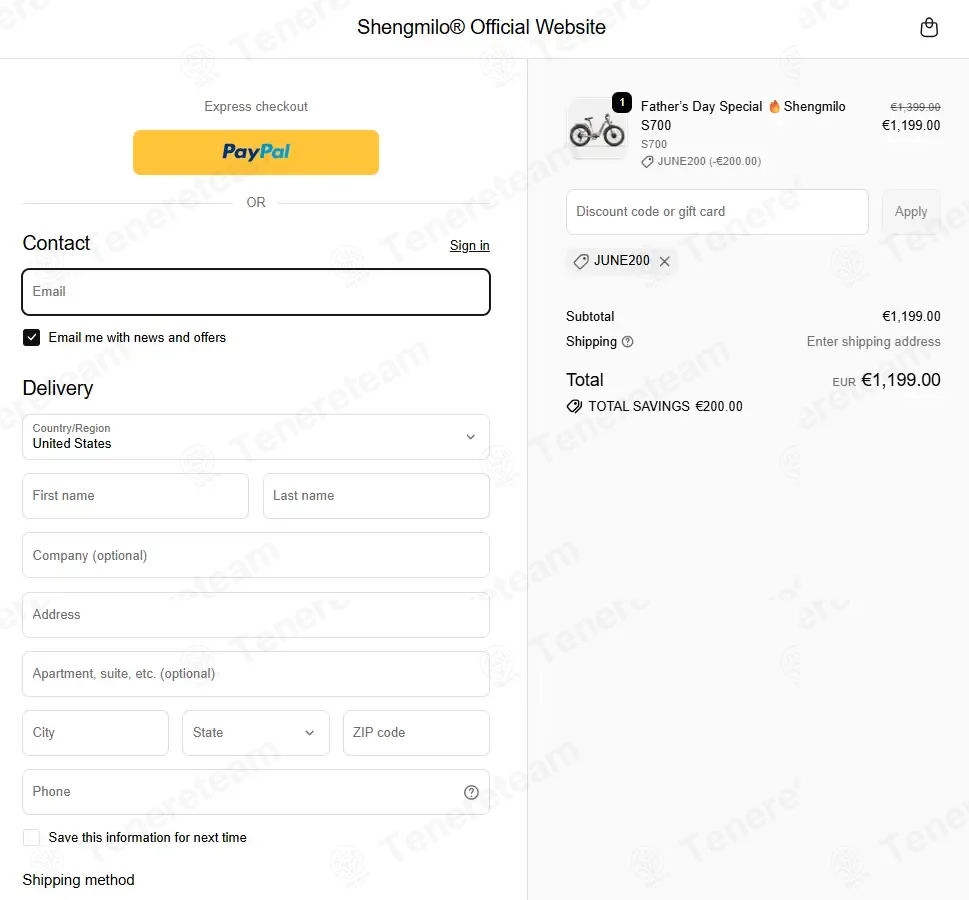Click the product quantity badge showing 1
This screenshot has height=900, width=969.
click(x=622, y=102)
